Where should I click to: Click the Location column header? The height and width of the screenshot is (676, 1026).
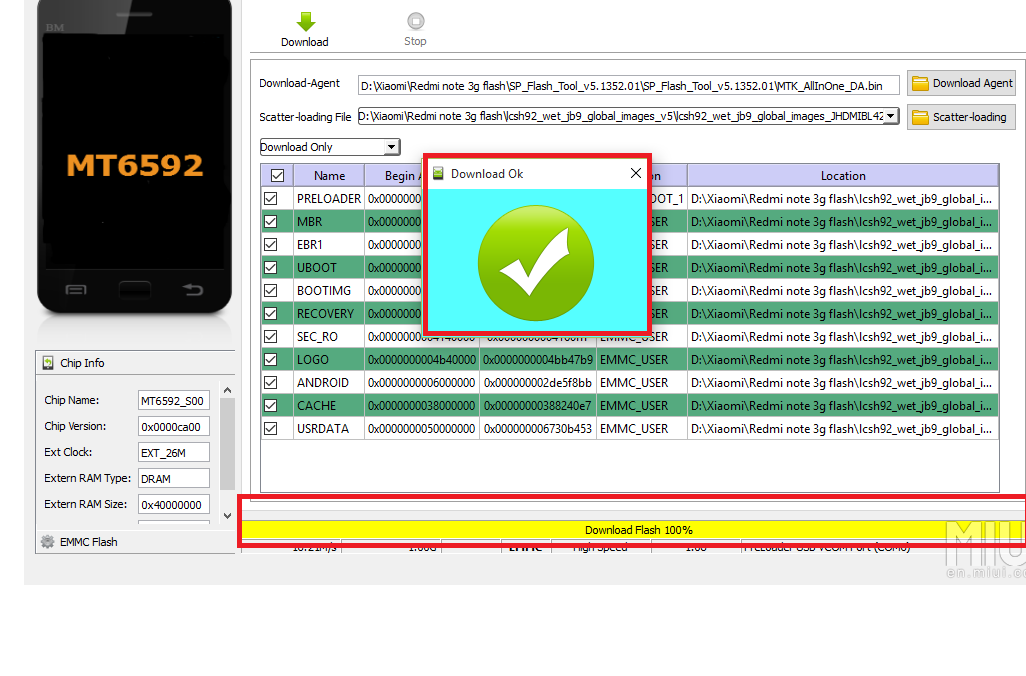click(x=842, y=176)
